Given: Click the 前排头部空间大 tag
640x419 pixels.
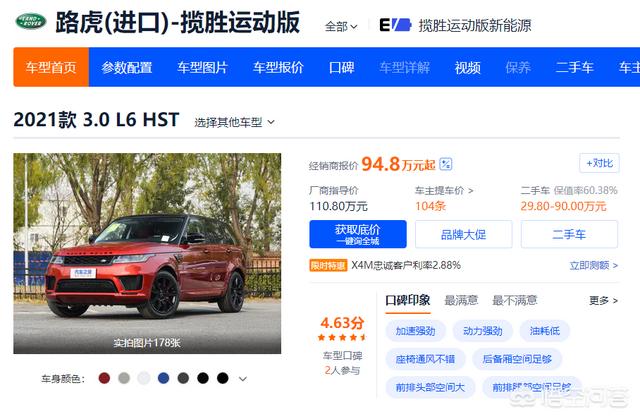Looking at the screenshot, I should click(430, 387).
